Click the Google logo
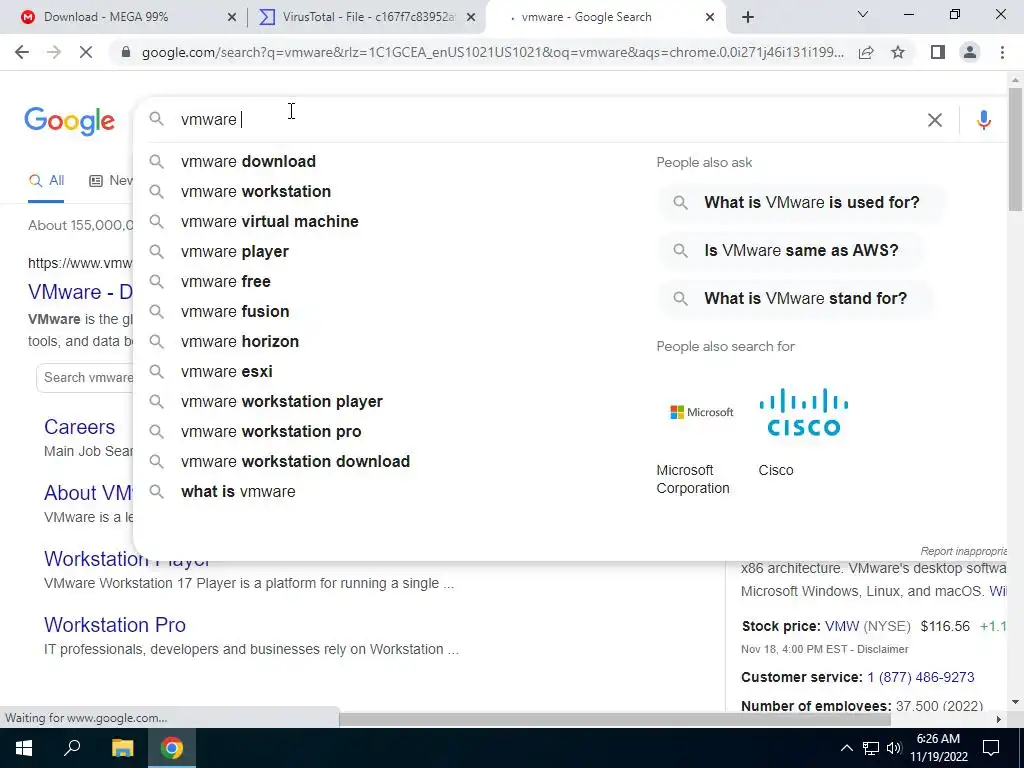Image resolution: width=1024 pixels, height=768 pixels. click(x=70, y=121)
